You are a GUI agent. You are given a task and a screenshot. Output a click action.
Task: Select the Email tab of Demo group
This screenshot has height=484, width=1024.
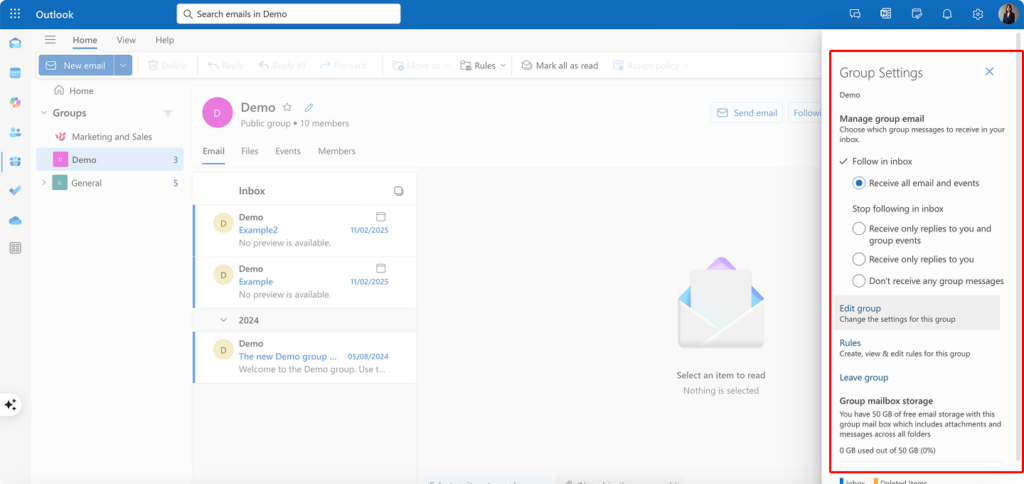[214, 151]
